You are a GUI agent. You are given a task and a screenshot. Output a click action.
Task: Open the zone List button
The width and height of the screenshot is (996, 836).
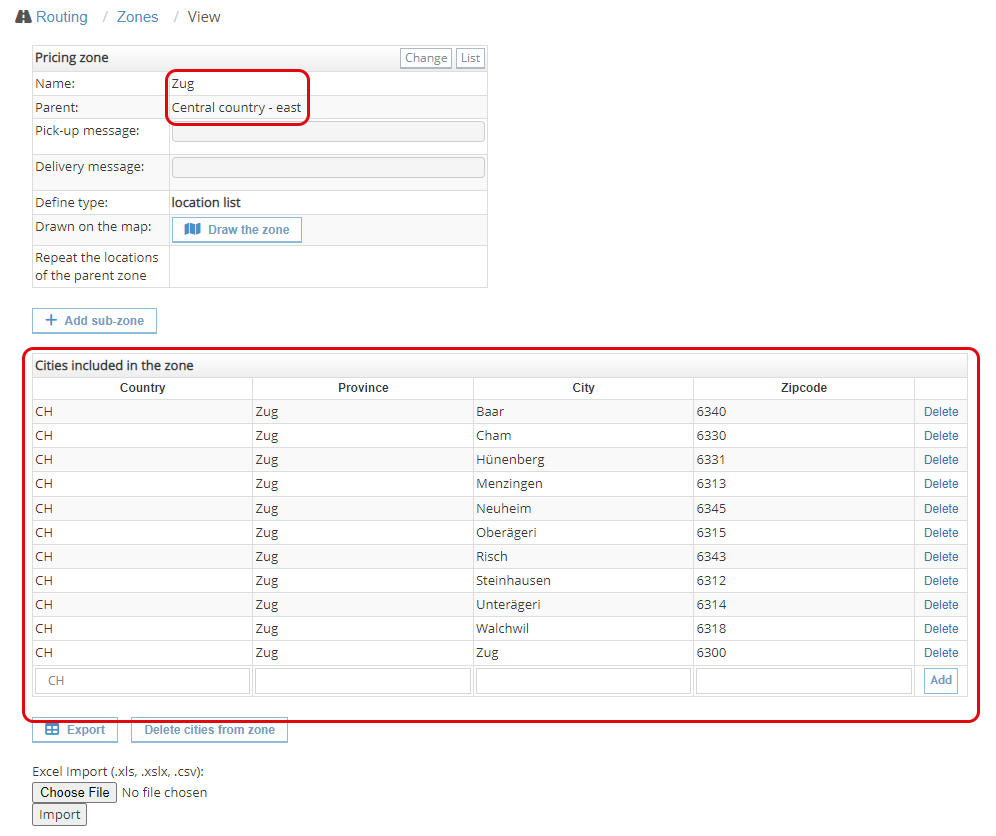coord(470,58)
